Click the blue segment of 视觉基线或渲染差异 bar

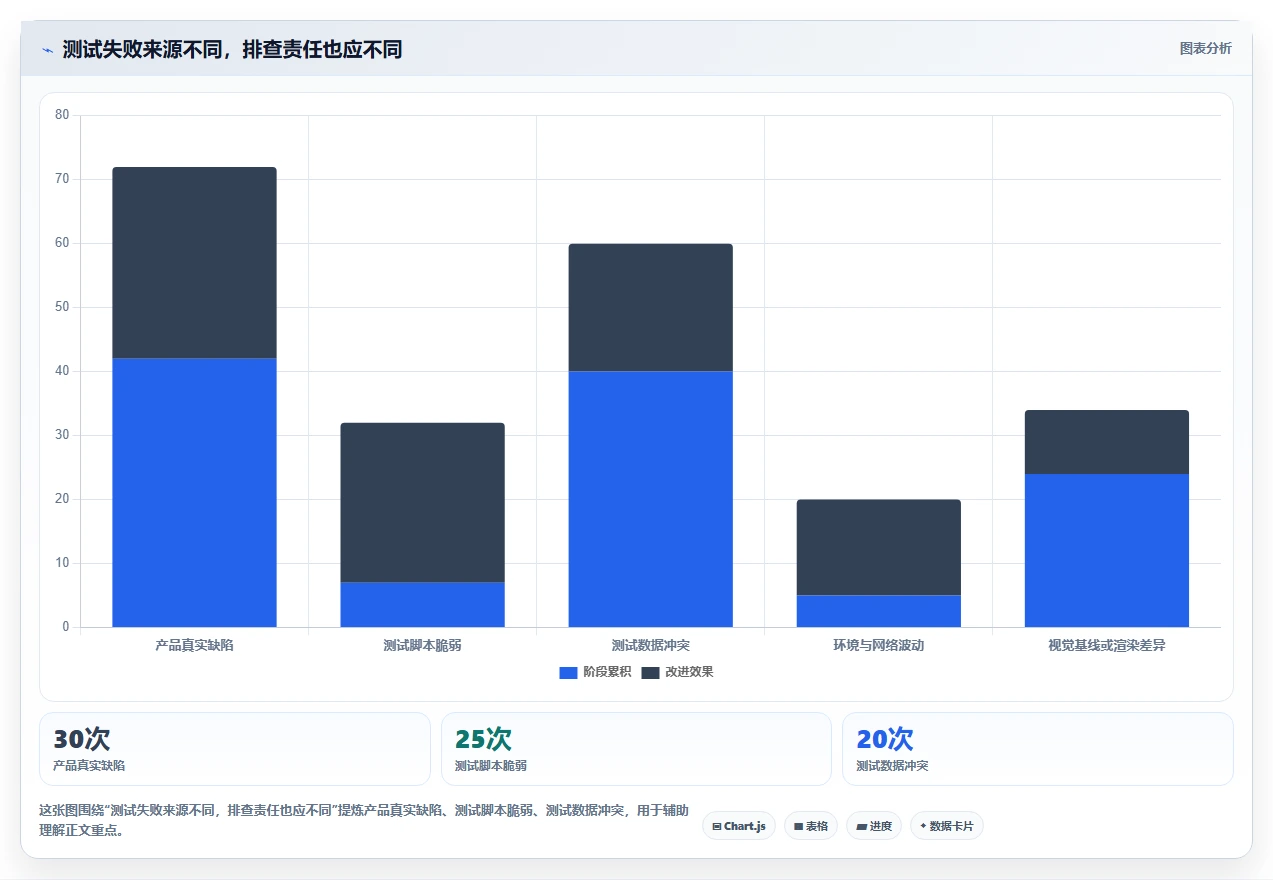(1106, 551)
